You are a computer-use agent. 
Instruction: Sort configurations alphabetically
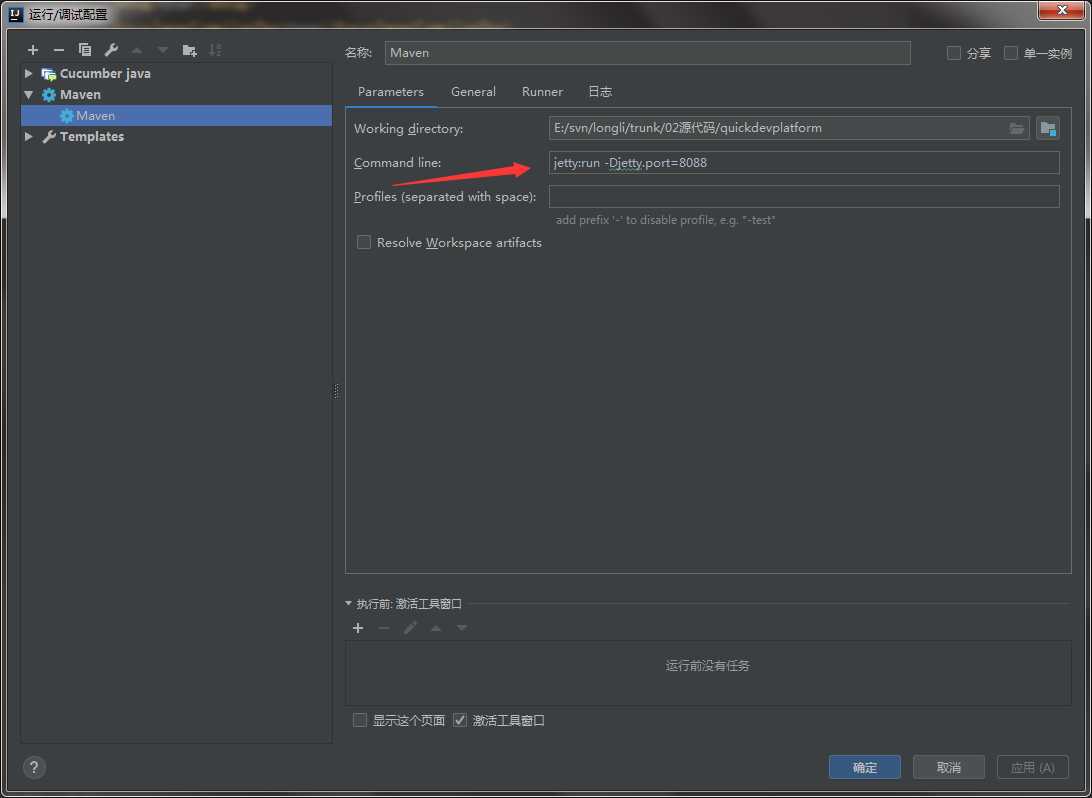tap(215, 50)
